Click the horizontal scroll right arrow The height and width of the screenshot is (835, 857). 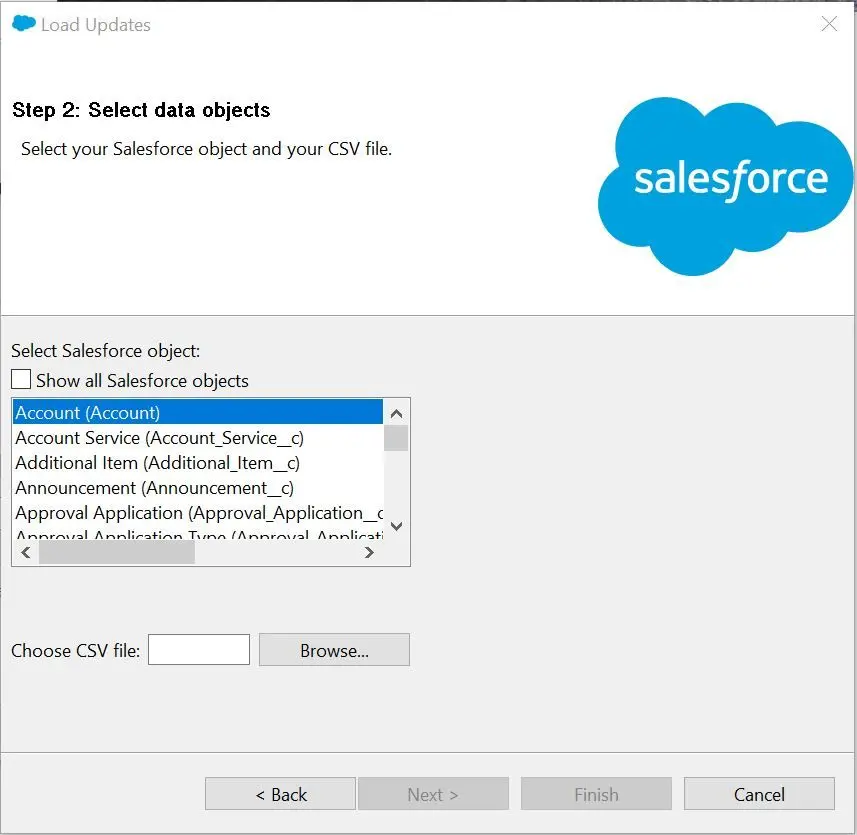[369, 552]
